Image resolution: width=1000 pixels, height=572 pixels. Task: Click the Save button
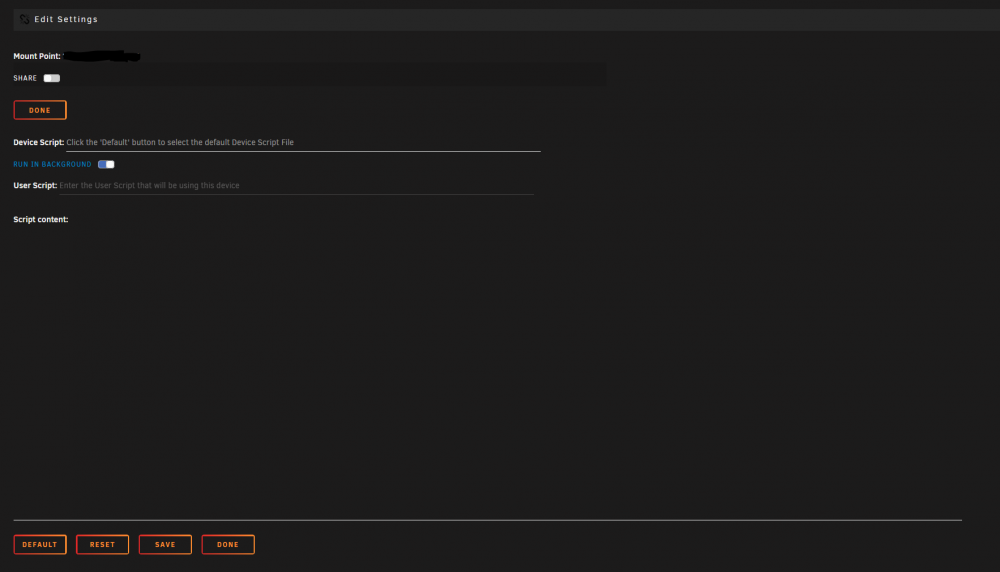[165, 545]
